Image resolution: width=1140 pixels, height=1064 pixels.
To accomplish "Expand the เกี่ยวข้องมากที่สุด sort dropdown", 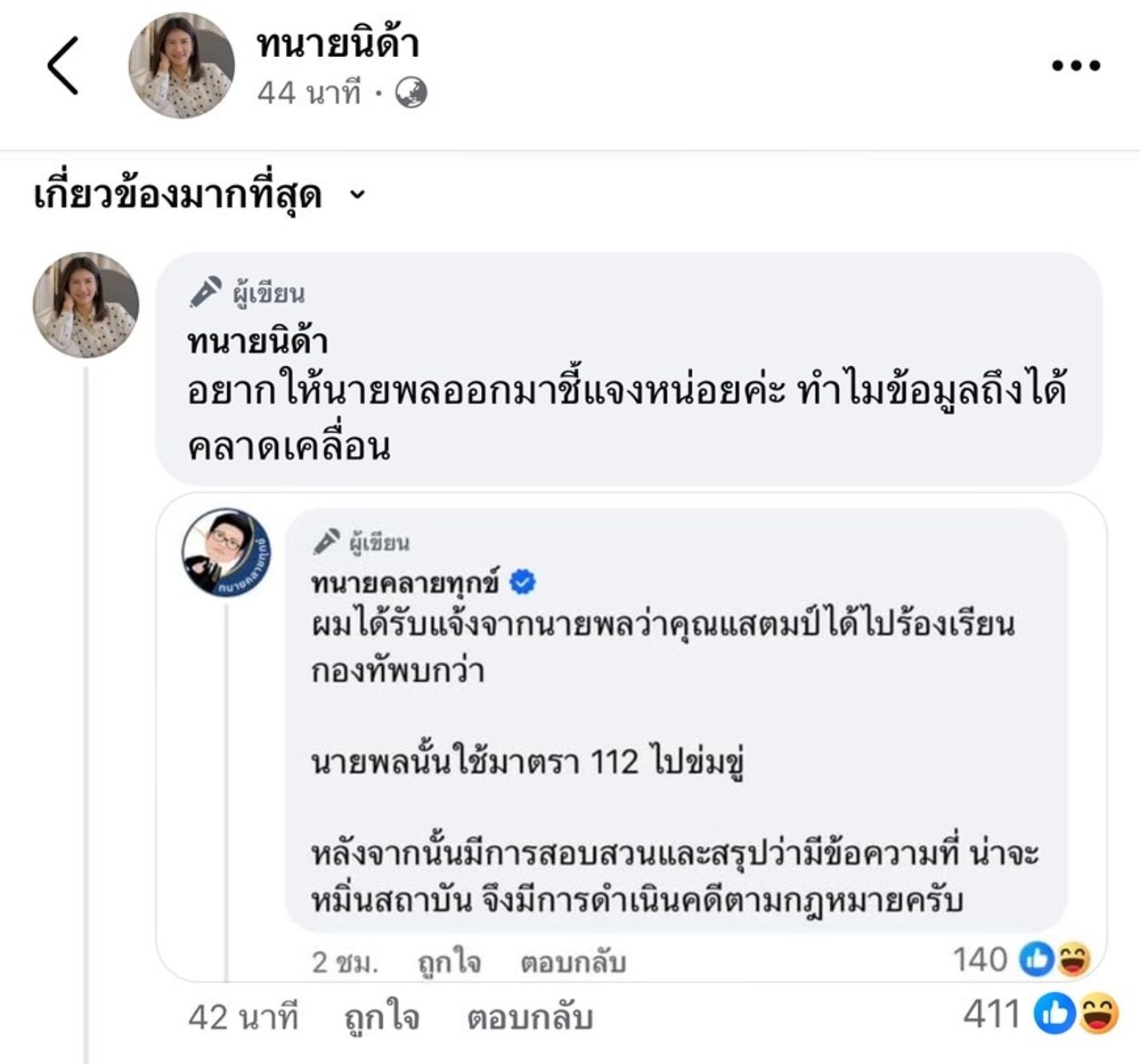I will click(357, 195).
